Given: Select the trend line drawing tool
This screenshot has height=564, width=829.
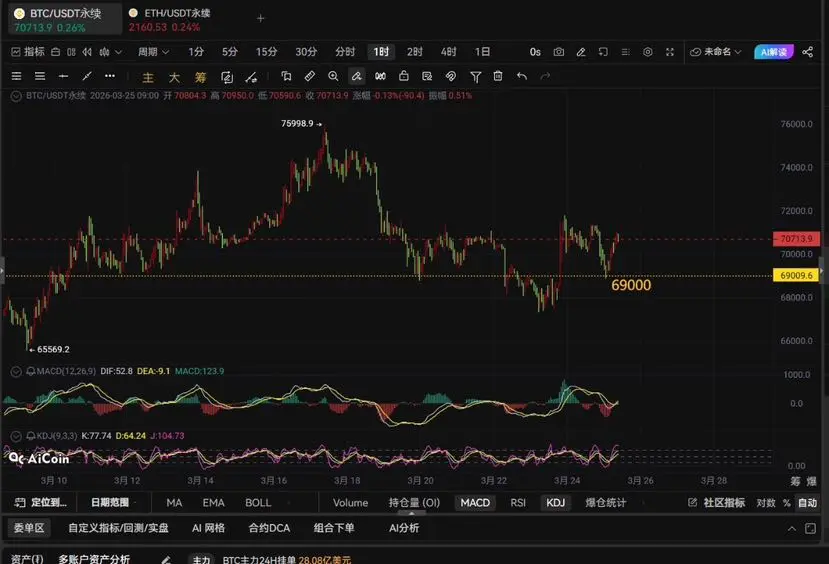Looking at the screenshot, I should coord(87,77).
